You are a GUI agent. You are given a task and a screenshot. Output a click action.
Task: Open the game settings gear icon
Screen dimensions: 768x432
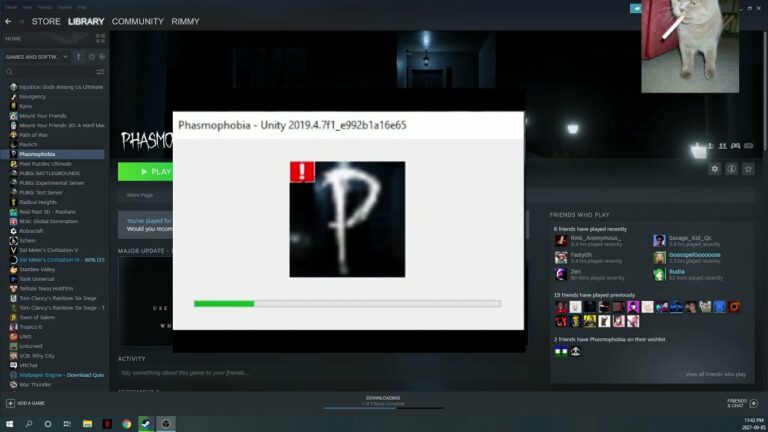click(715, 169)
